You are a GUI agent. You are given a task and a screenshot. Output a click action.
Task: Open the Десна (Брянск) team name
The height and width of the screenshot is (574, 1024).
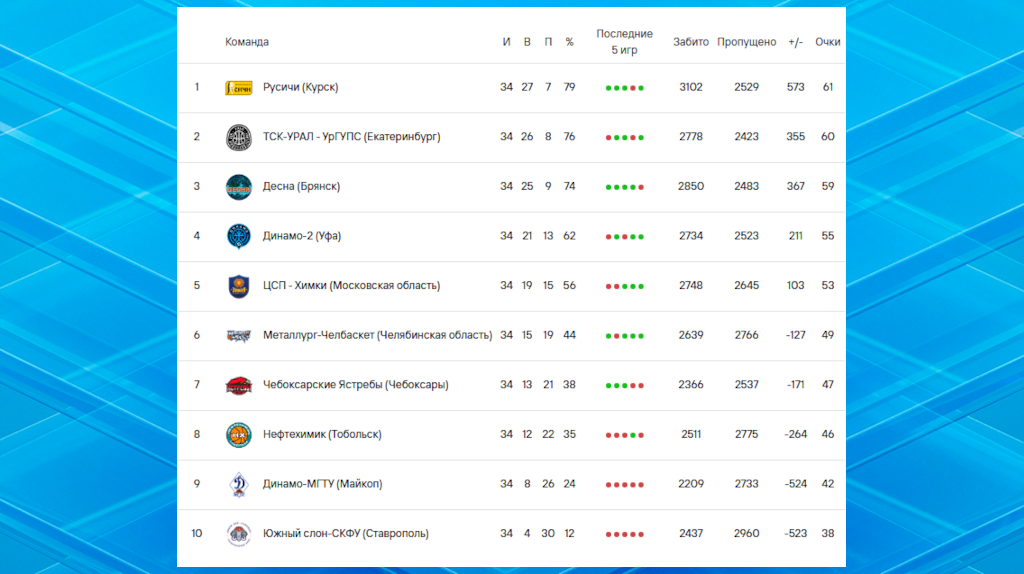[301, 186]
